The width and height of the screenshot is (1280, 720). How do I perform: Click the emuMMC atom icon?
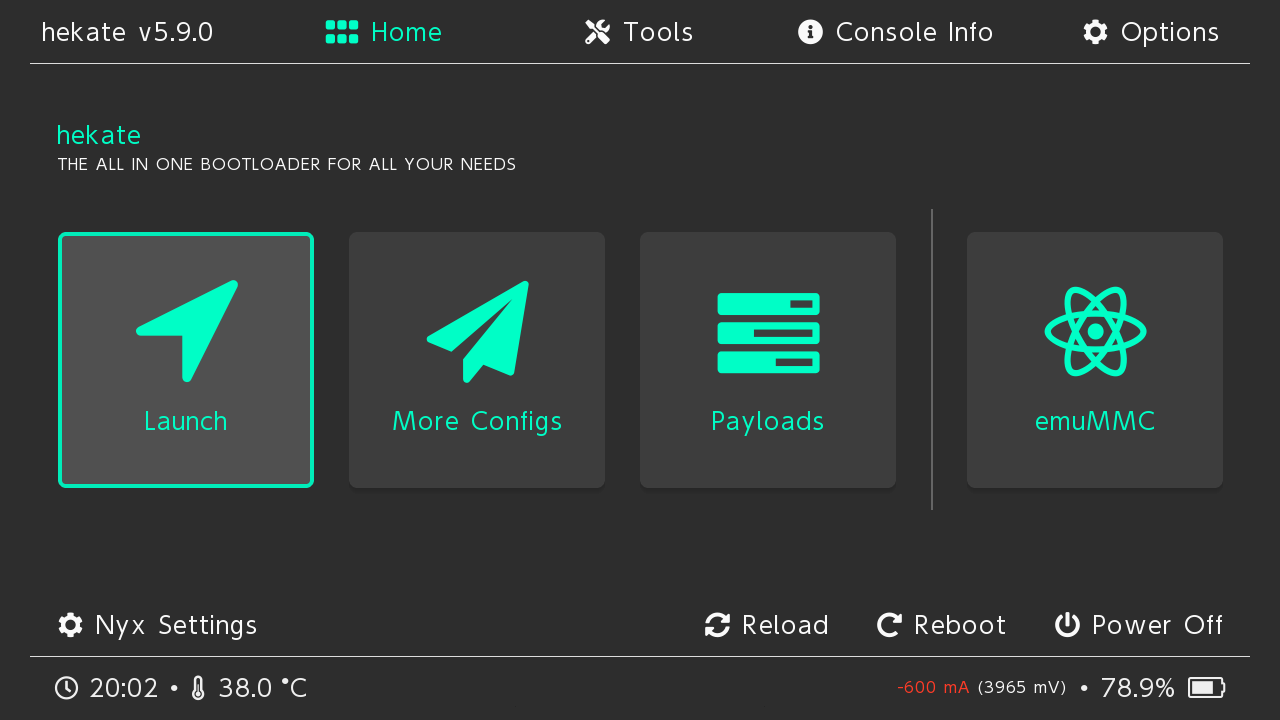click(x=1095, y=331)
